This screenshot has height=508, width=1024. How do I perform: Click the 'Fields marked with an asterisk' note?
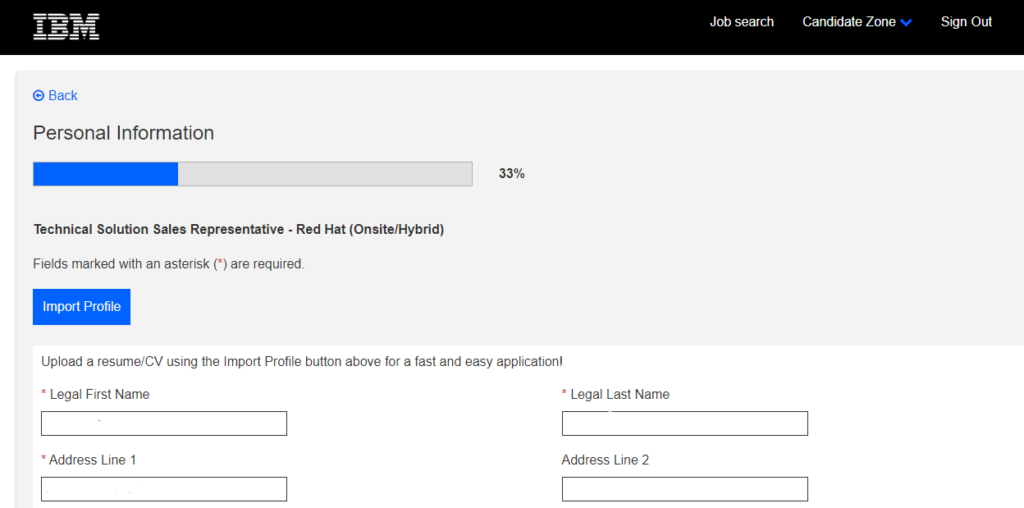click(x=168, y=264)
